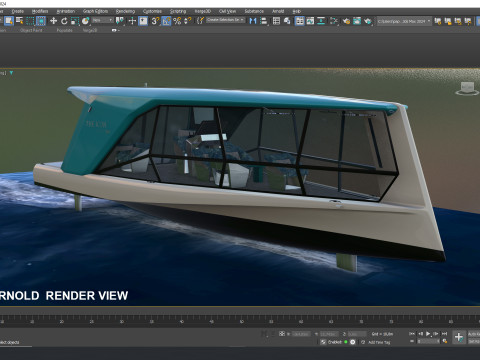Click the ViewCube in the viewport
The image size is (480, 360).
(x=467, y=88)
